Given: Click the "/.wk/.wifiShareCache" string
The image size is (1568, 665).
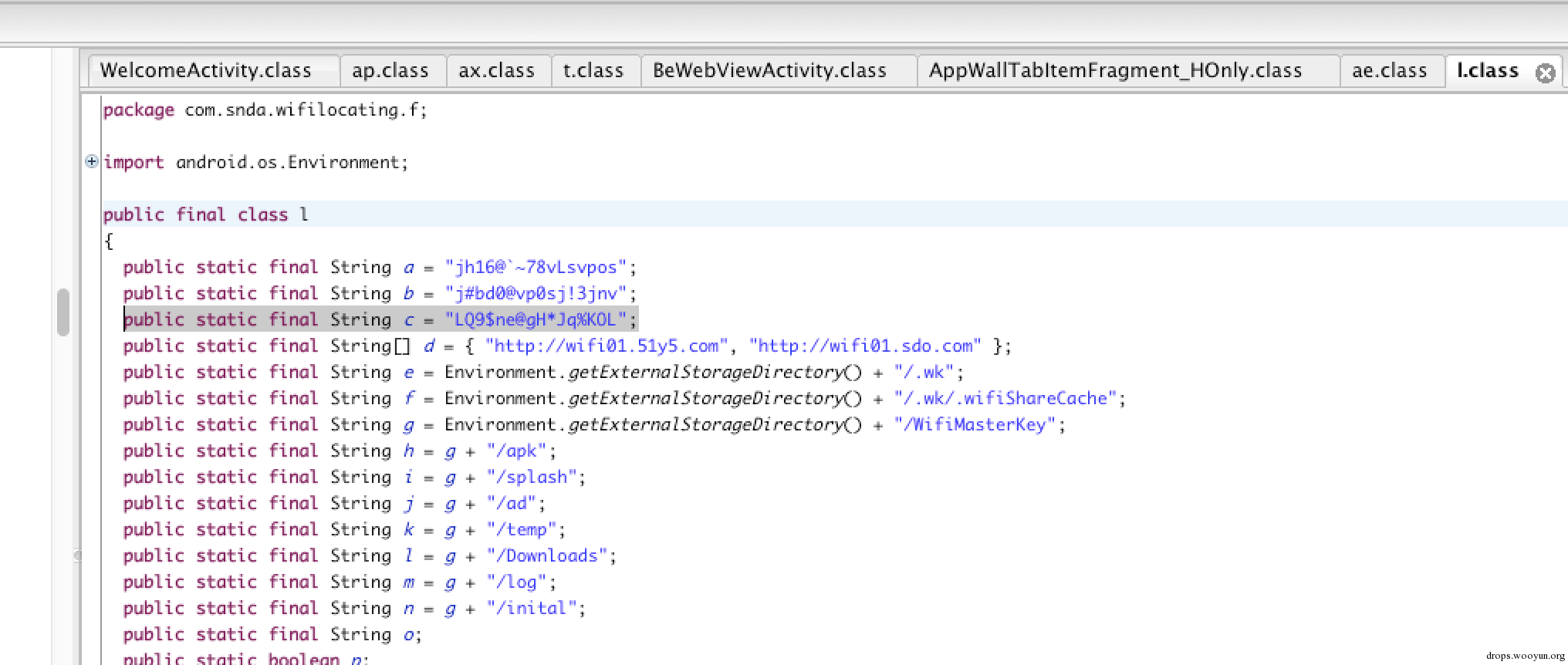Looking at the screenshot, I should pyautogui.click(x=1005, y=399).
